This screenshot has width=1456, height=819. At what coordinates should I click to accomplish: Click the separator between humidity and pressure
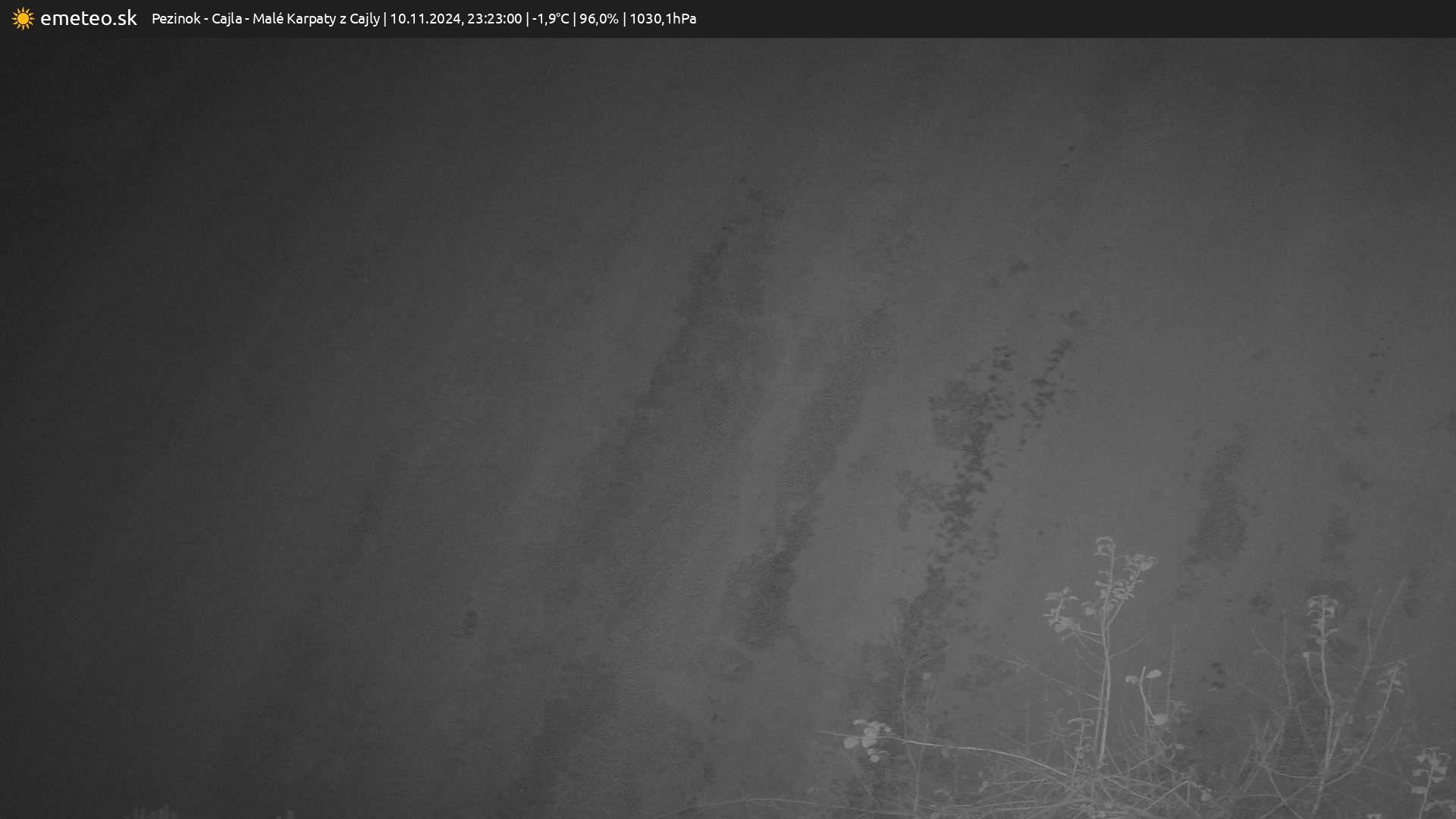[x=624, y=18]
